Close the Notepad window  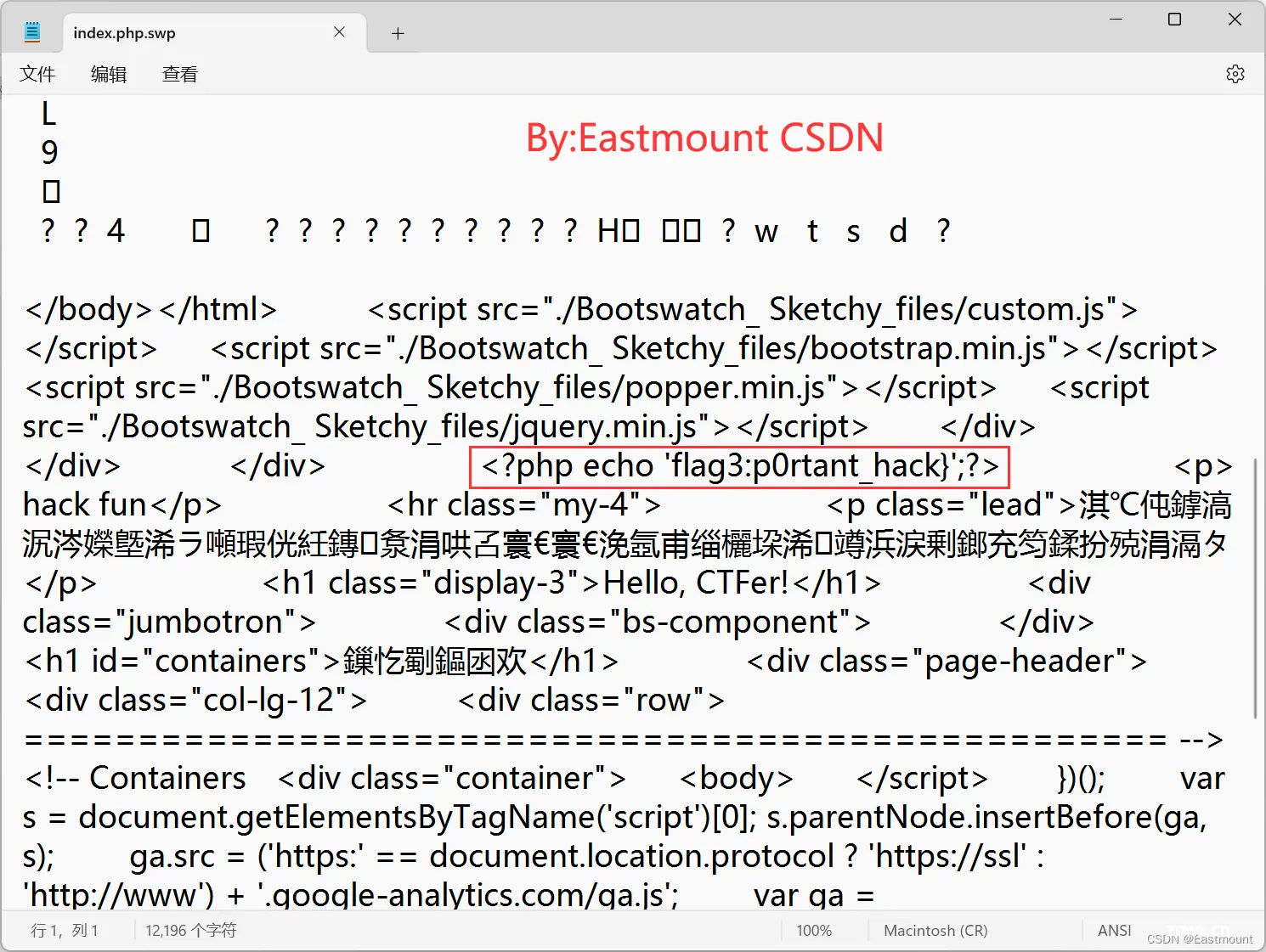click(x=1235, y=19)
